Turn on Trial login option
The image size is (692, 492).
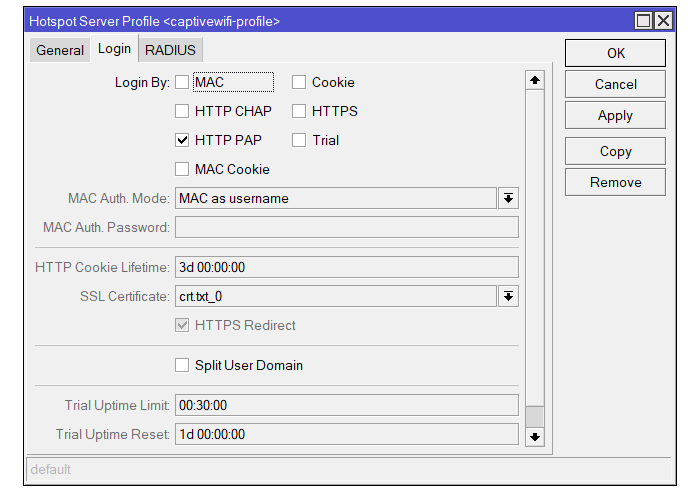tap(299, 140)
